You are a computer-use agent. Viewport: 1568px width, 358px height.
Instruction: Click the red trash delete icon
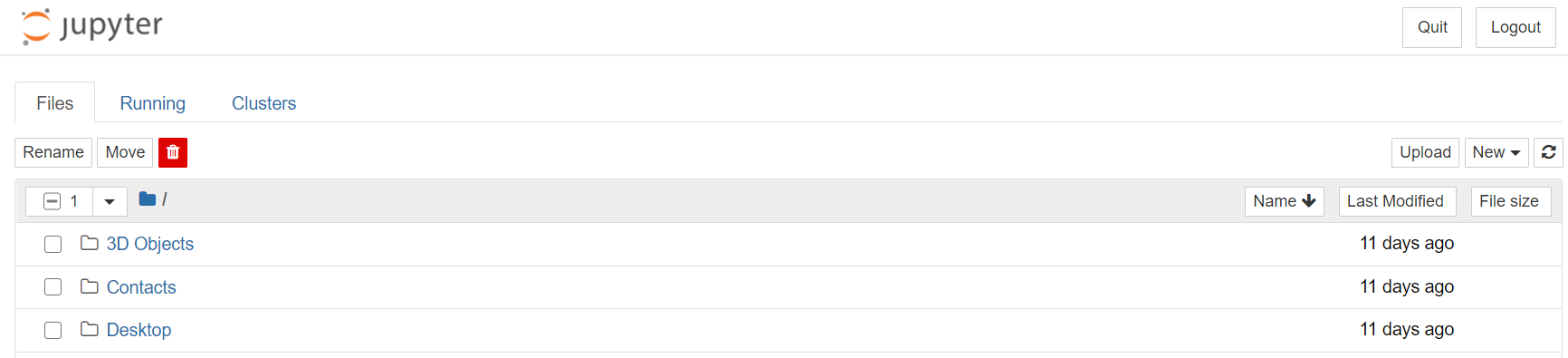(173, 152)
